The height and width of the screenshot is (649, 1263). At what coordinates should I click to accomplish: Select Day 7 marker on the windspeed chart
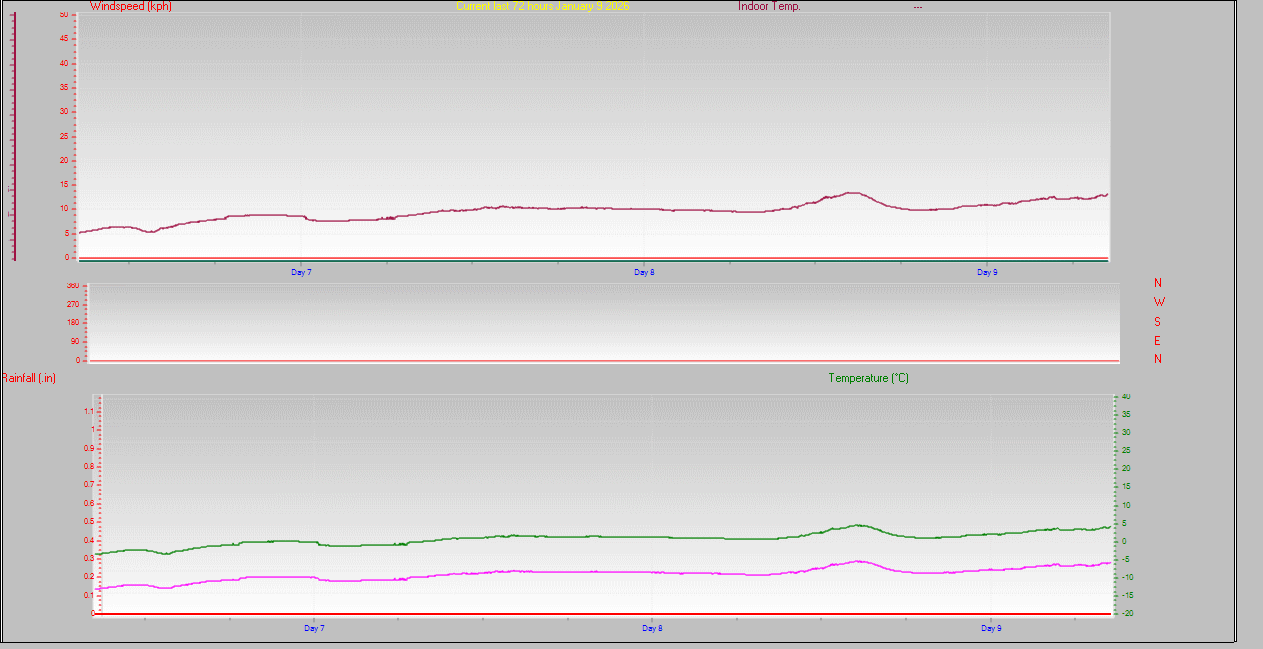(301, 272)
